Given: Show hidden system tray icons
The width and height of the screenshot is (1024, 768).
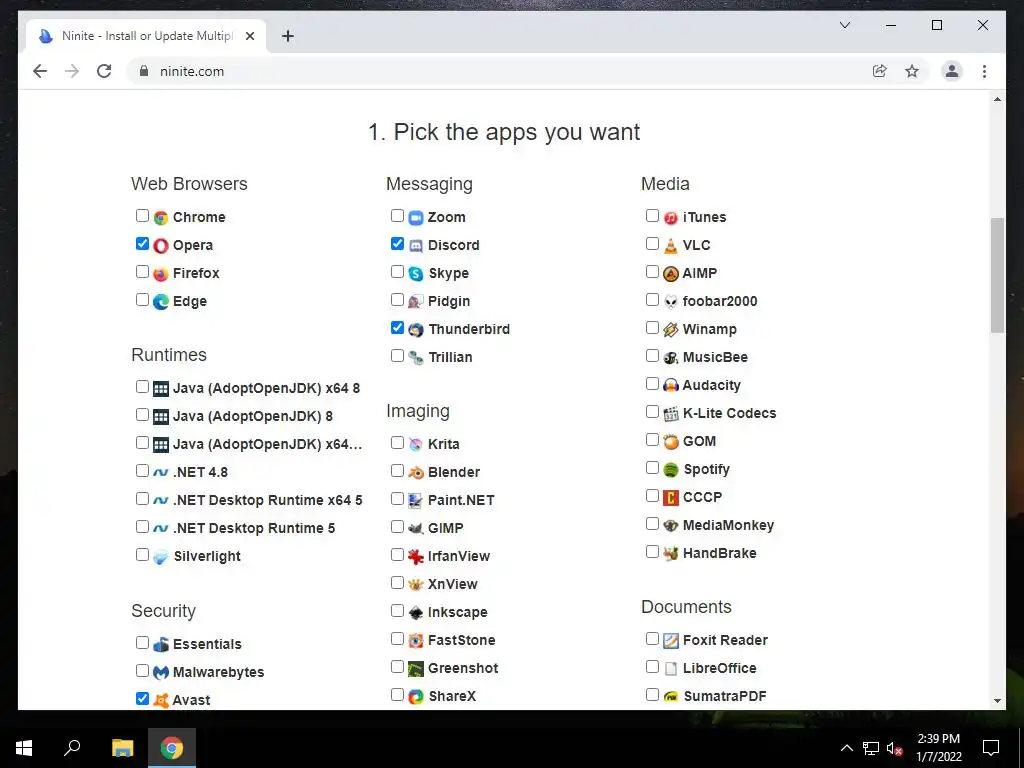Looking at the screenshot, I should (846, 748).
